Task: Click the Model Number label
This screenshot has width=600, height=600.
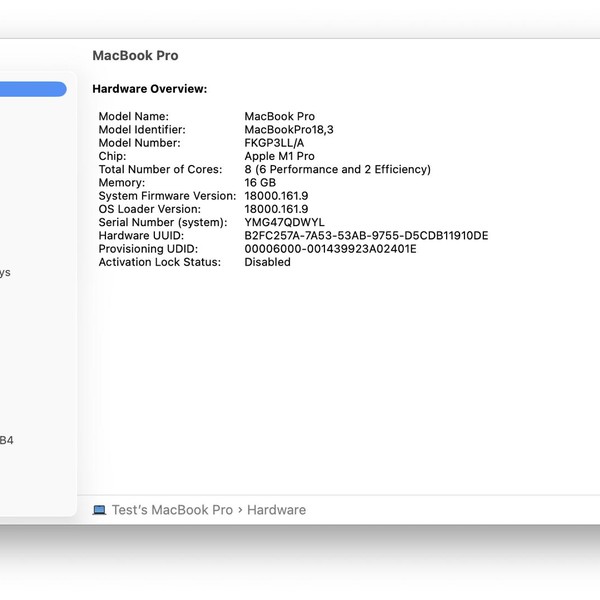Action: coord(139,143)
